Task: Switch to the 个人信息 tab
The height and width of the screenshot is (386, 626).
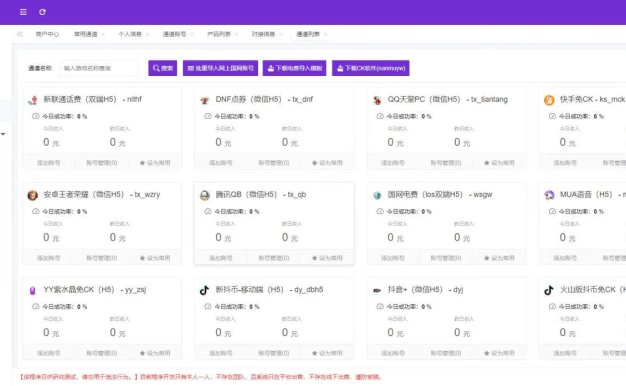Action: coord(130,34)
